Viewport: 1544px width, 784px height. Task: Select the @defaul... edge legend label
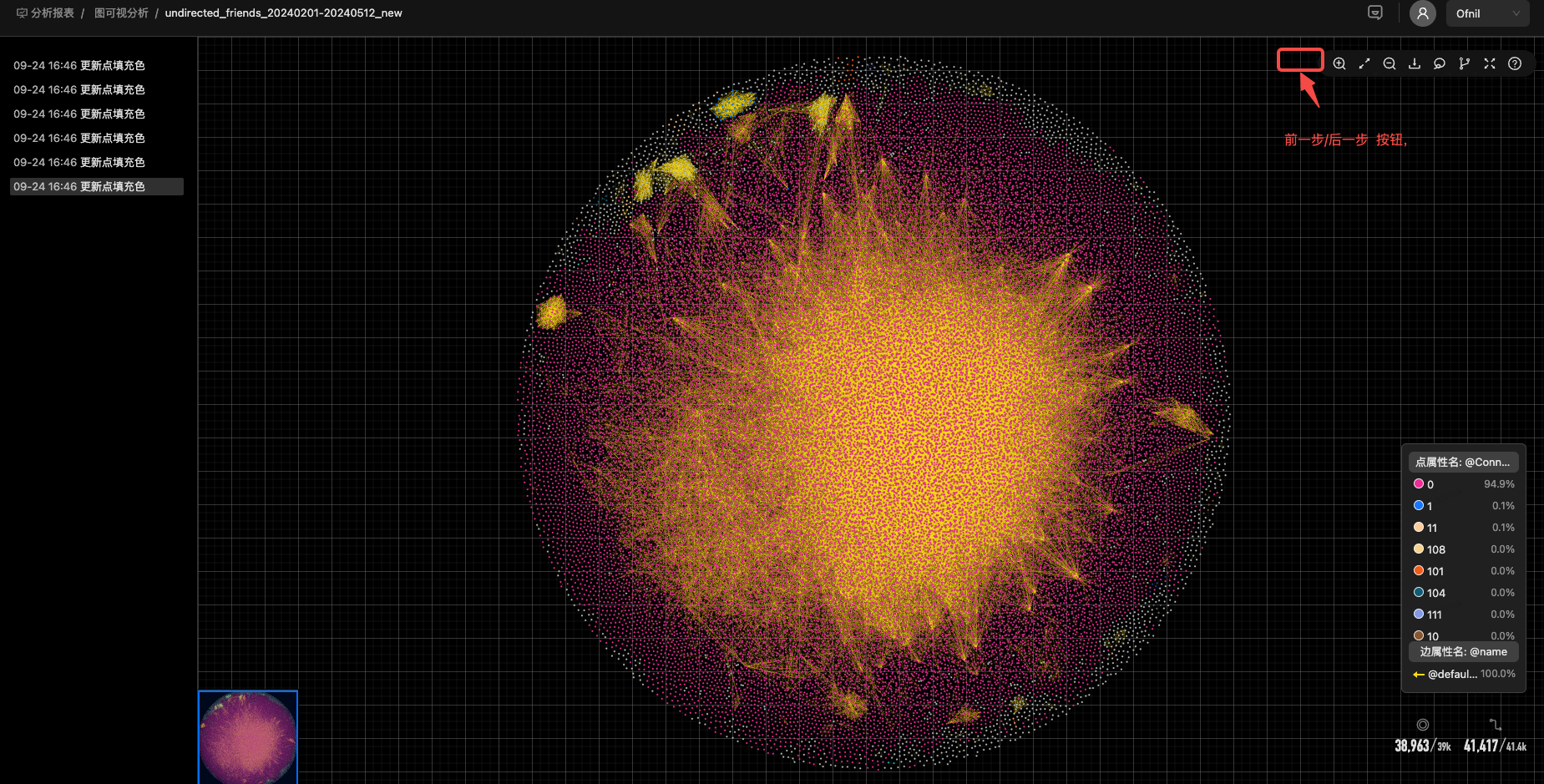(x=1452, y=674)
